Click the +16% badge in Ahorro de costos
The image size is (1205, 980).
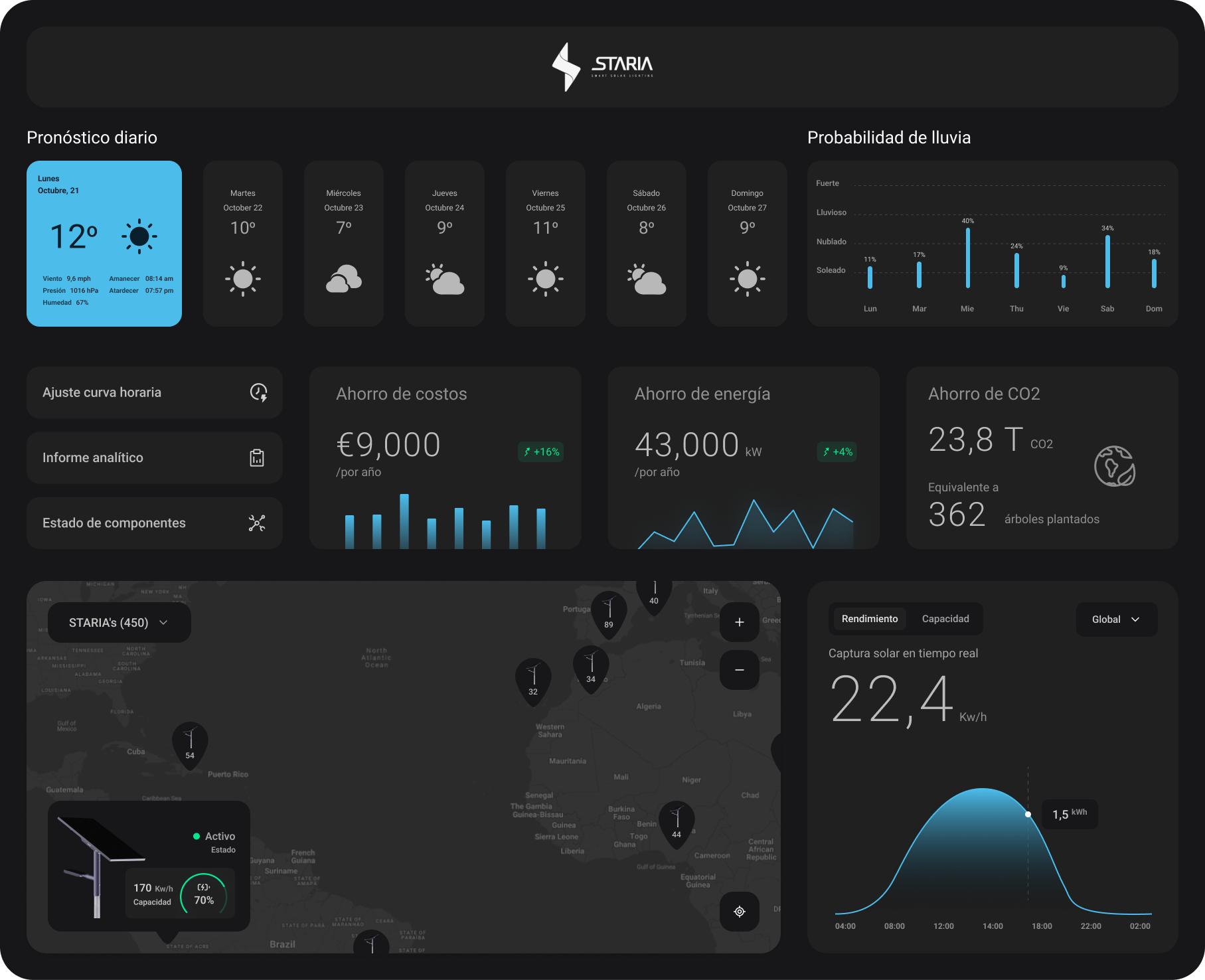[x=541, y=452]
